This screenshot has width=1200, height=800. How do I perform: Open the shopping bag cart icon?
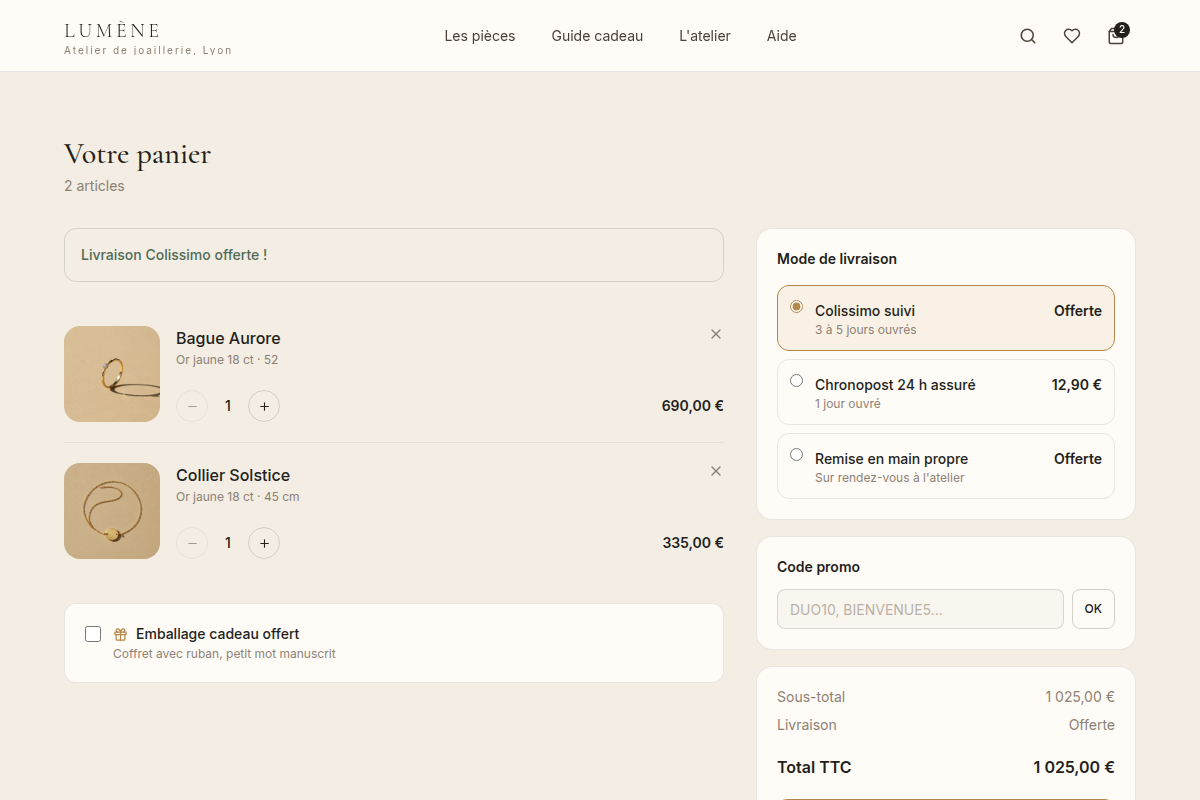point(1116,36)
